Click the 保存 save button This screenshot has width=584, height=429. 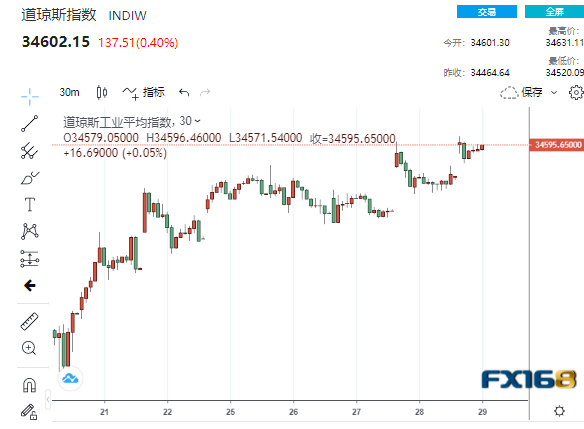tap(521, 92)
